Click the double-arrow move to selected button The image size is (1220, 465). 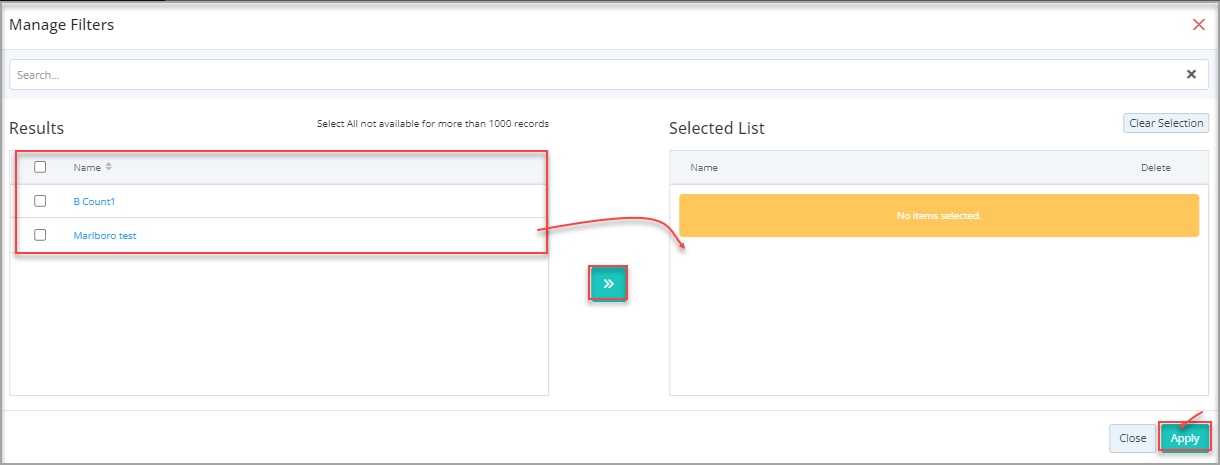pyautogui.click(x=608, y=284)
